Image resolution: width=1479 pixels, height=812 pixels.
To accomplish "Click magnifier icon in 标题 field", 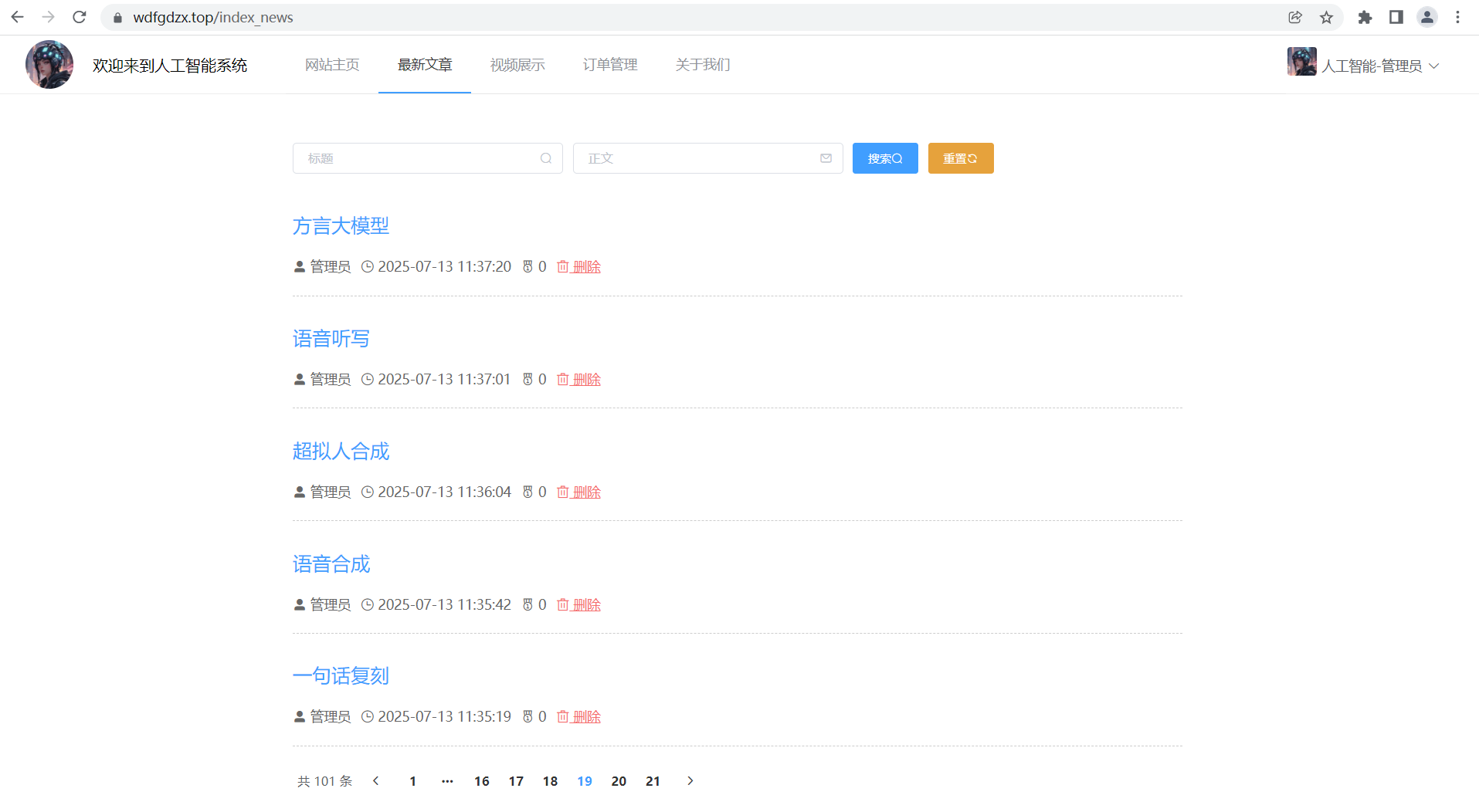I will pyautogui.click(x=546, y=158).
